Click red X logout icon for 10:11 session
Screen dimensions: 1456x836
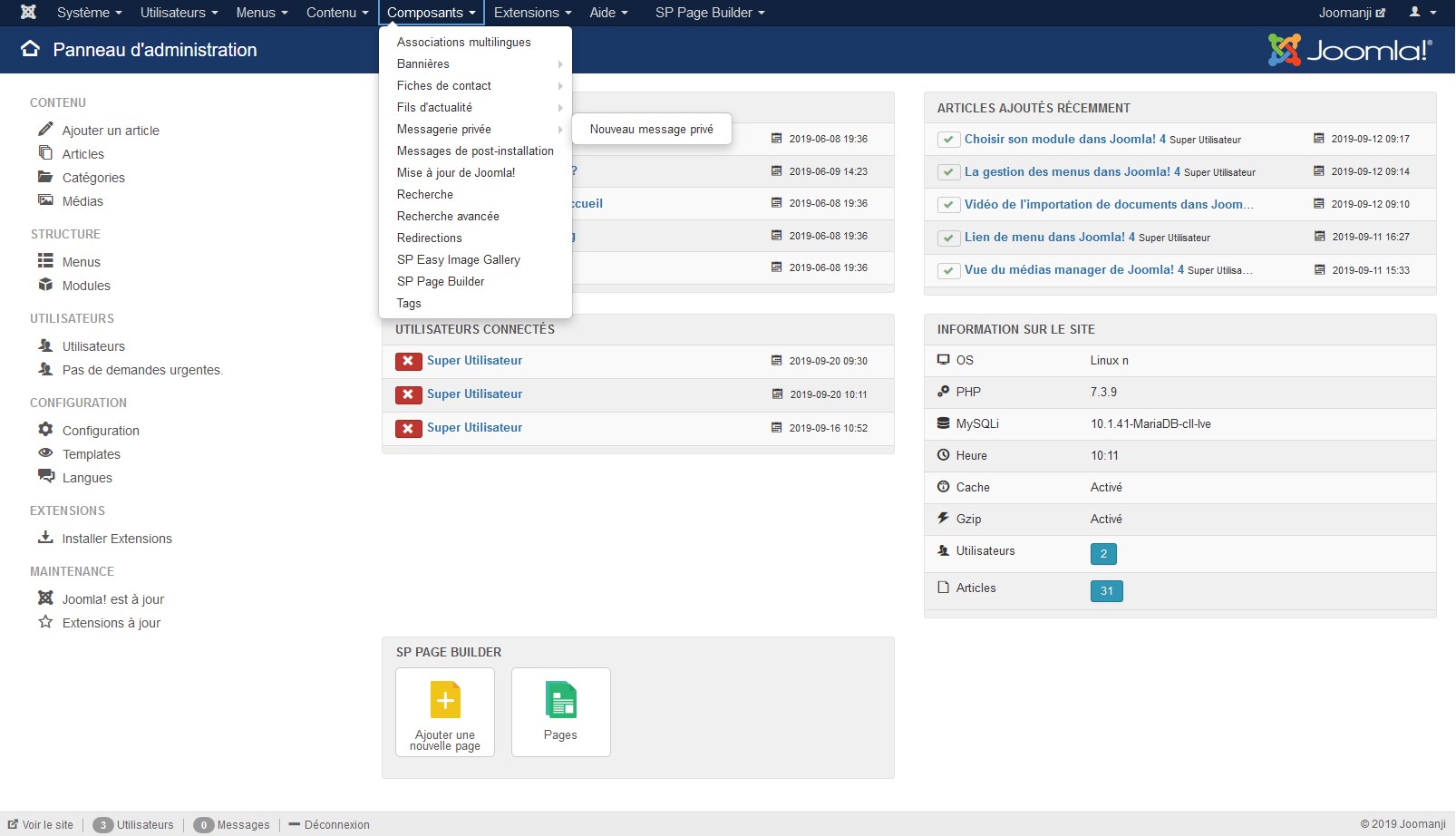click(x=408, y=394)
